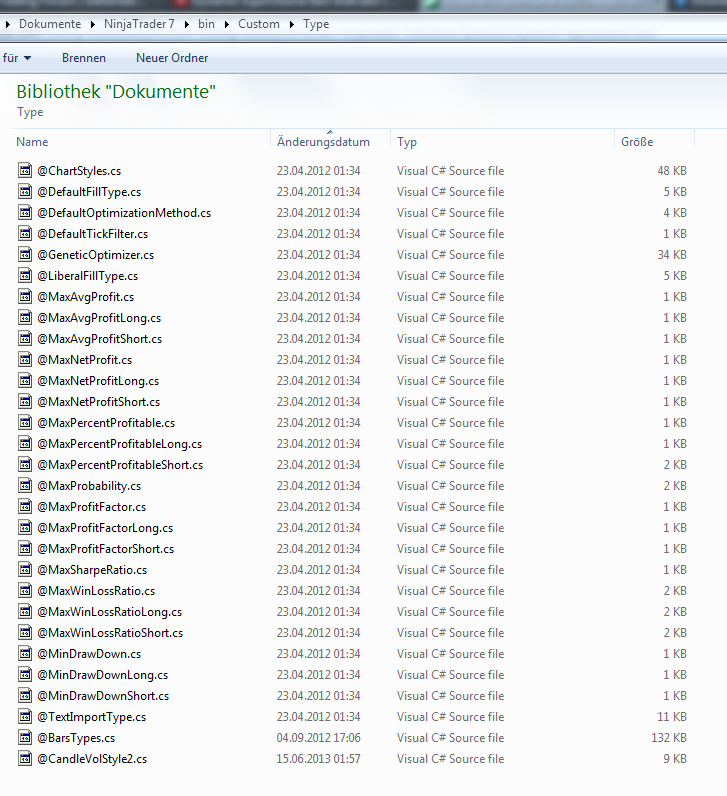Screen dimensions: 727x796
Task: Select the file name @DefaultTickFilter.cs
Action: [x=92, y=234]
